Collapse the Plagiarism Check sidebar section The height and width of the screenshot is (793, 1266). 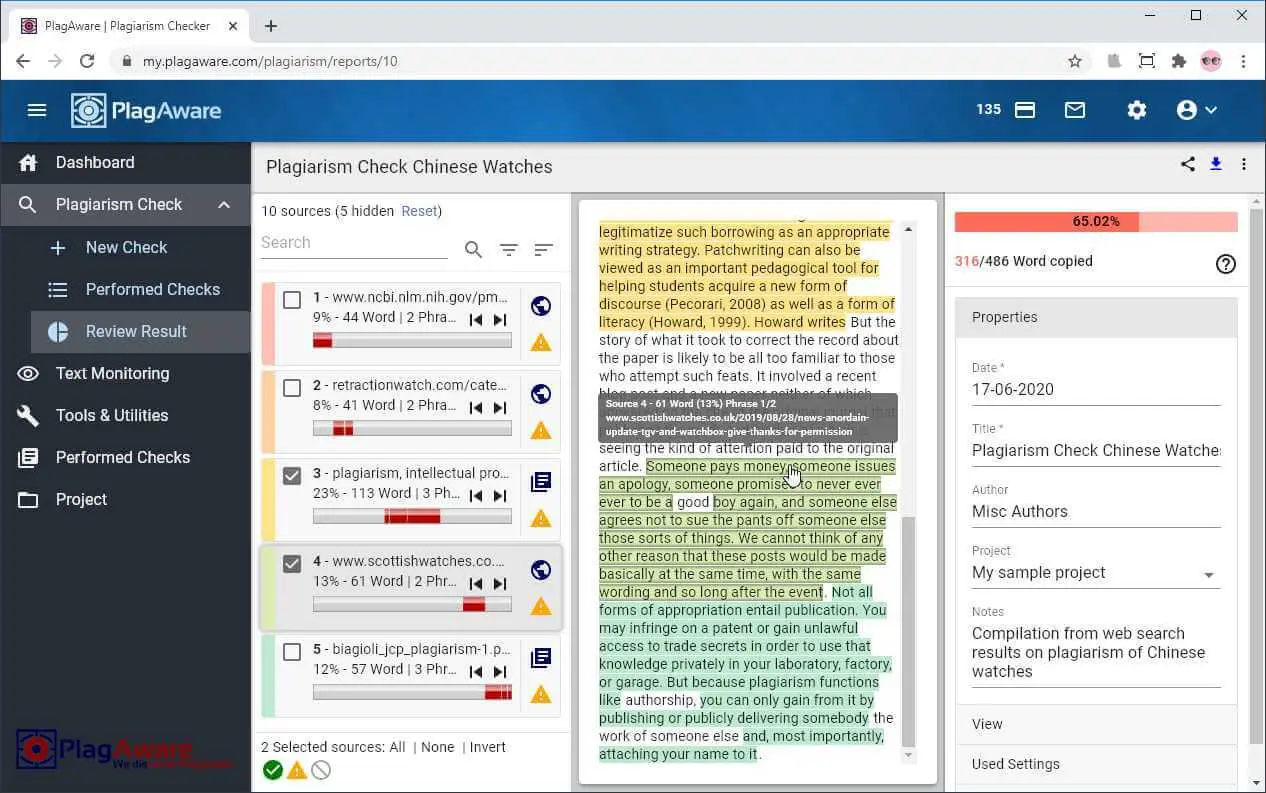(x=224, y=204)
